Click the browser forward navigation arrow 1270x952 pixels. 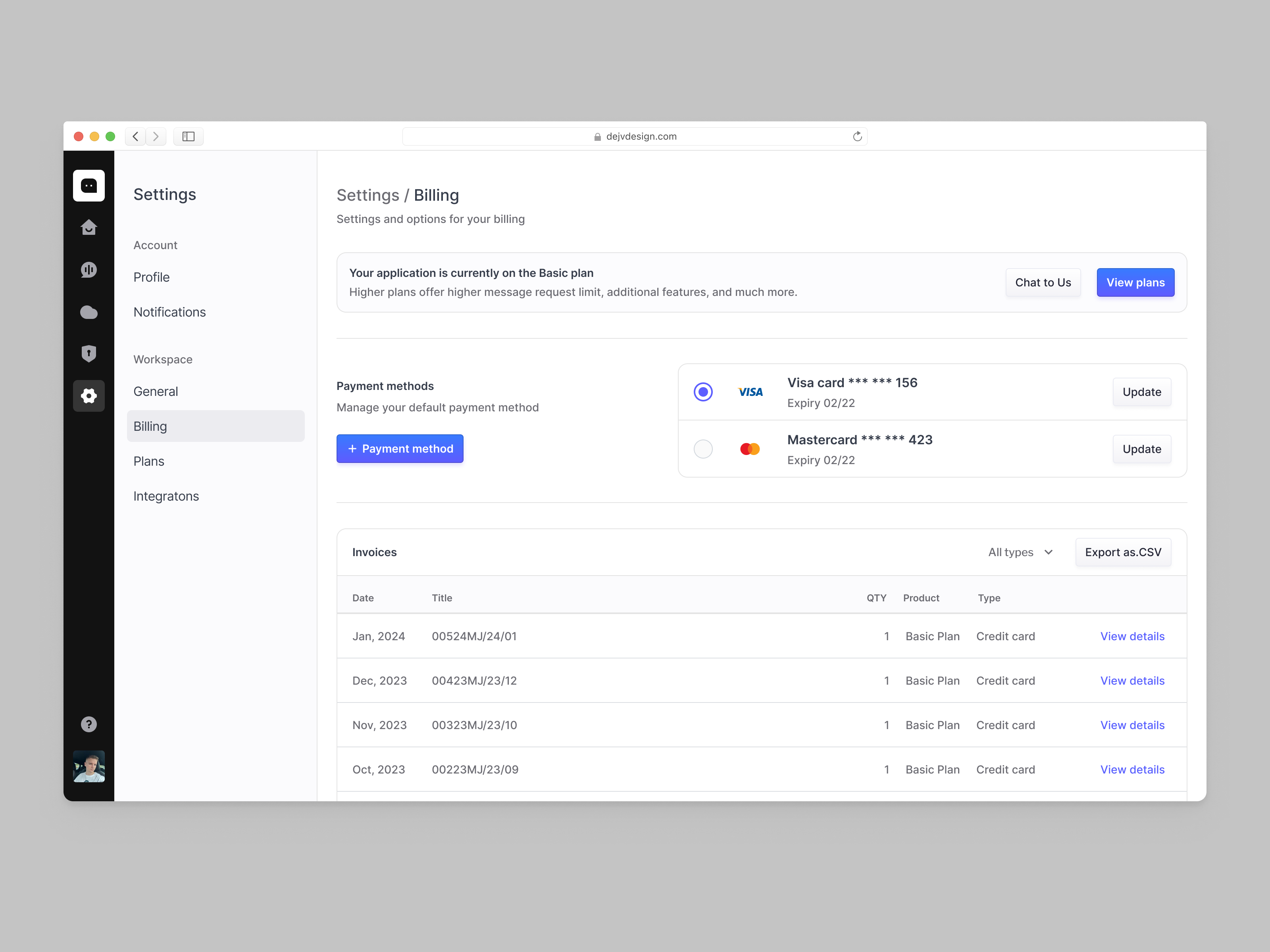click(x=156, y=136)
